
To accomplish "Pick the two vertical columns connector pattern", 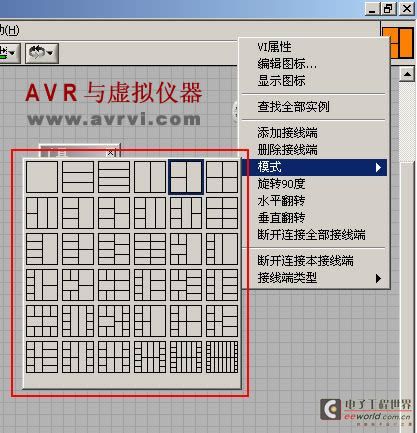I will (x=150, y=177).
